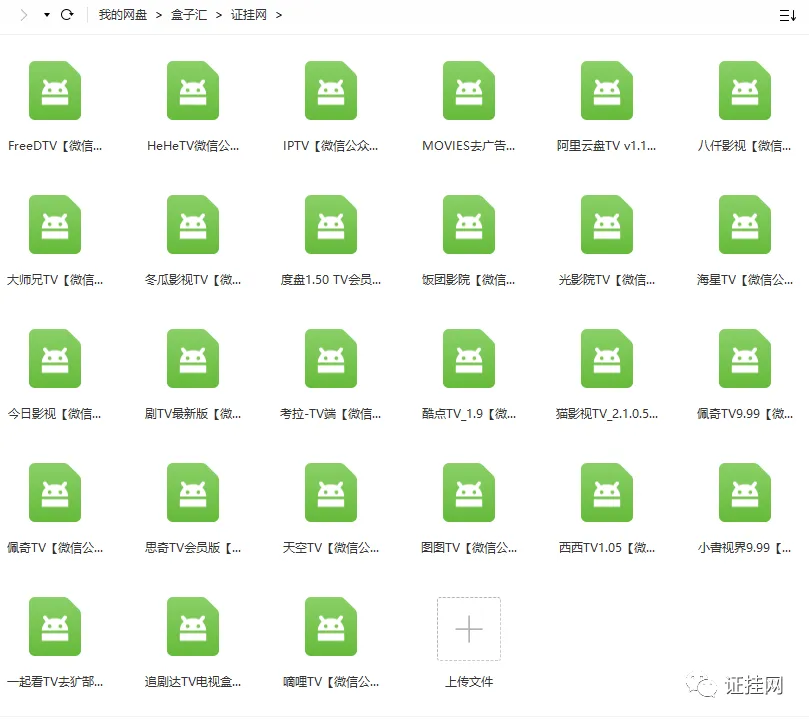Click the 上传文件 label
The image size is (809, 720).
(469, 682)
